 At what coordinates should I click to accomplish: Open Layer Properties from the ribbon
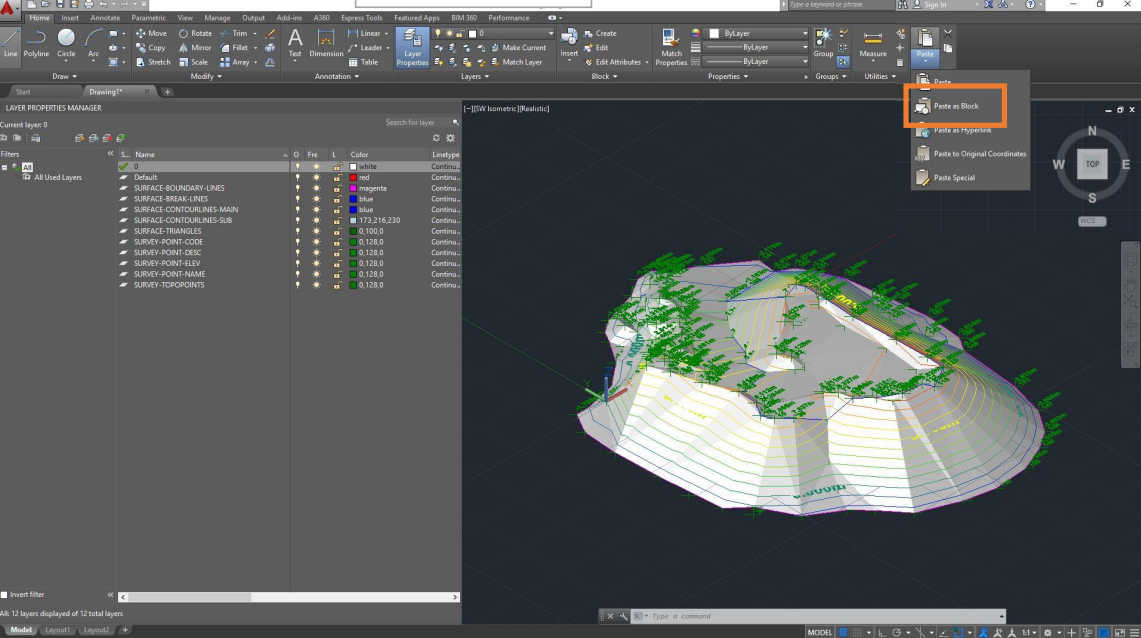tap(412, 47)
